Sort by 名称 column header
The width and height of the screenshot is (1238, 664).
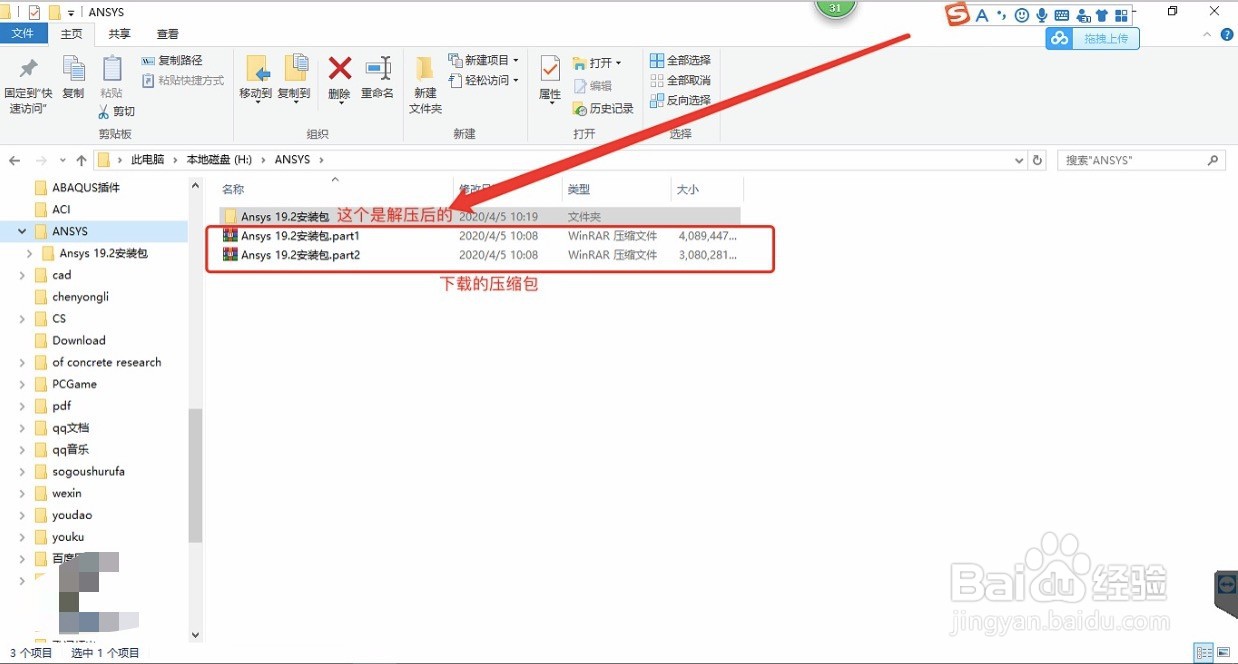click(x=233, y=189)
